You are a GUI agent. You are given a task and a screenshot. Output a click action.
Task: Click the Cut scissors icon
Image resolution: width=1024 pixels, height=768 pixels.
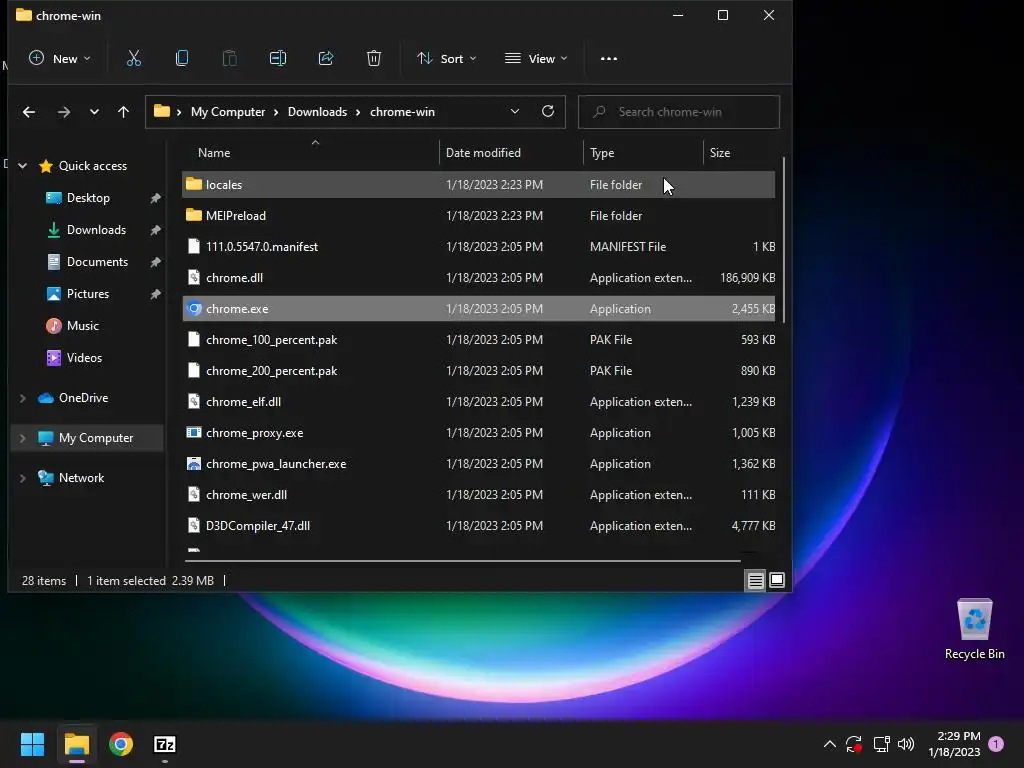[134, 59]
